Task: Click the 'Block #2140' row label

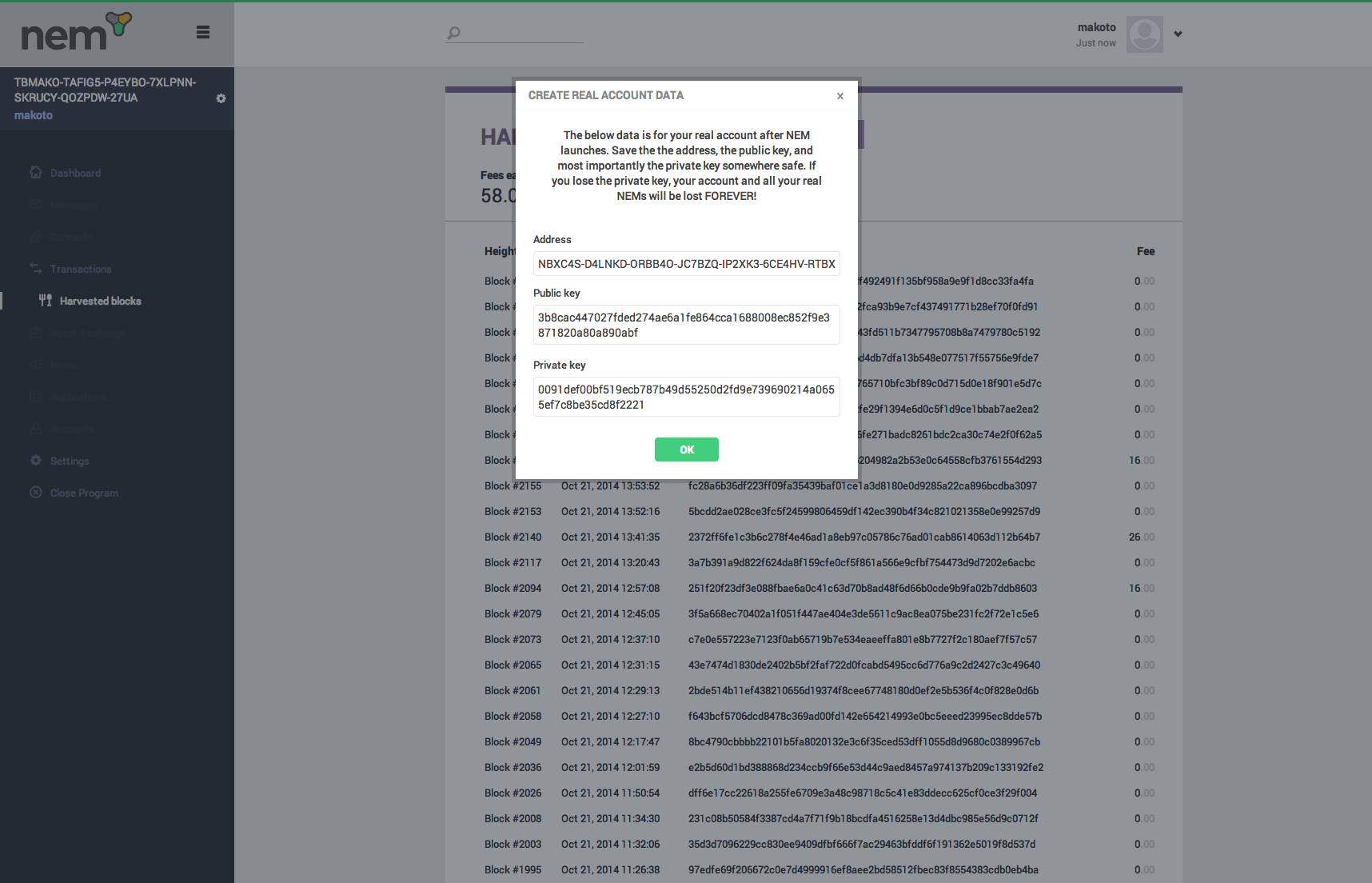Action: pyautogui.click(x=513, y=537)
